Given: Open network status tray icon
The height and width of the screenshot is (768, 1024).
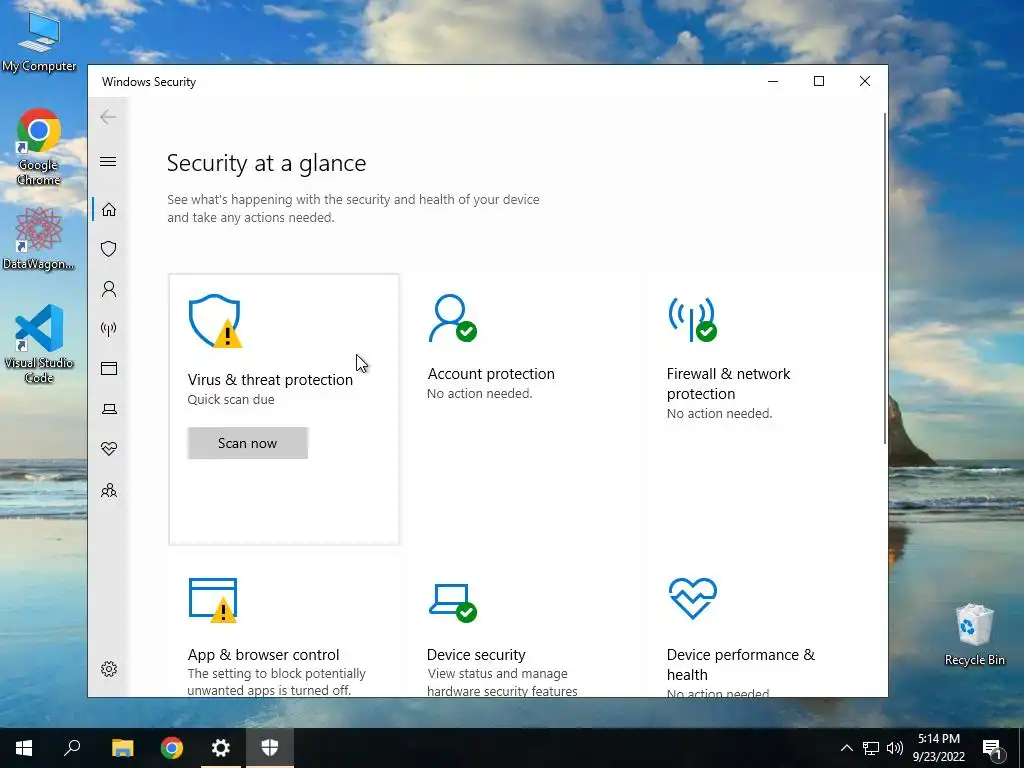Looking at the screenshot, I should point(871,748).
